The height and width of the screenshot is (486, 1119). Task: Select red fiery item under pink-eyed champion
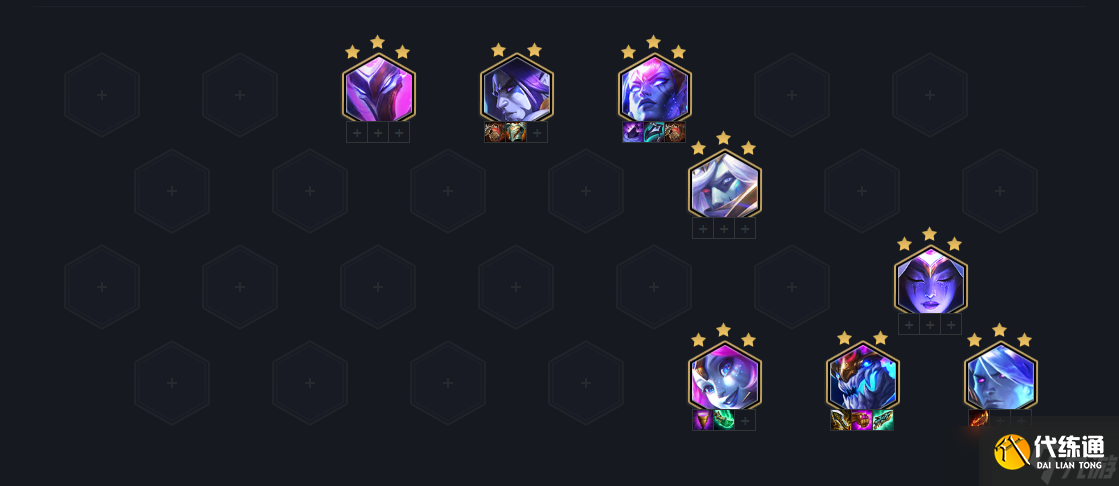click(x=978, y=420)
